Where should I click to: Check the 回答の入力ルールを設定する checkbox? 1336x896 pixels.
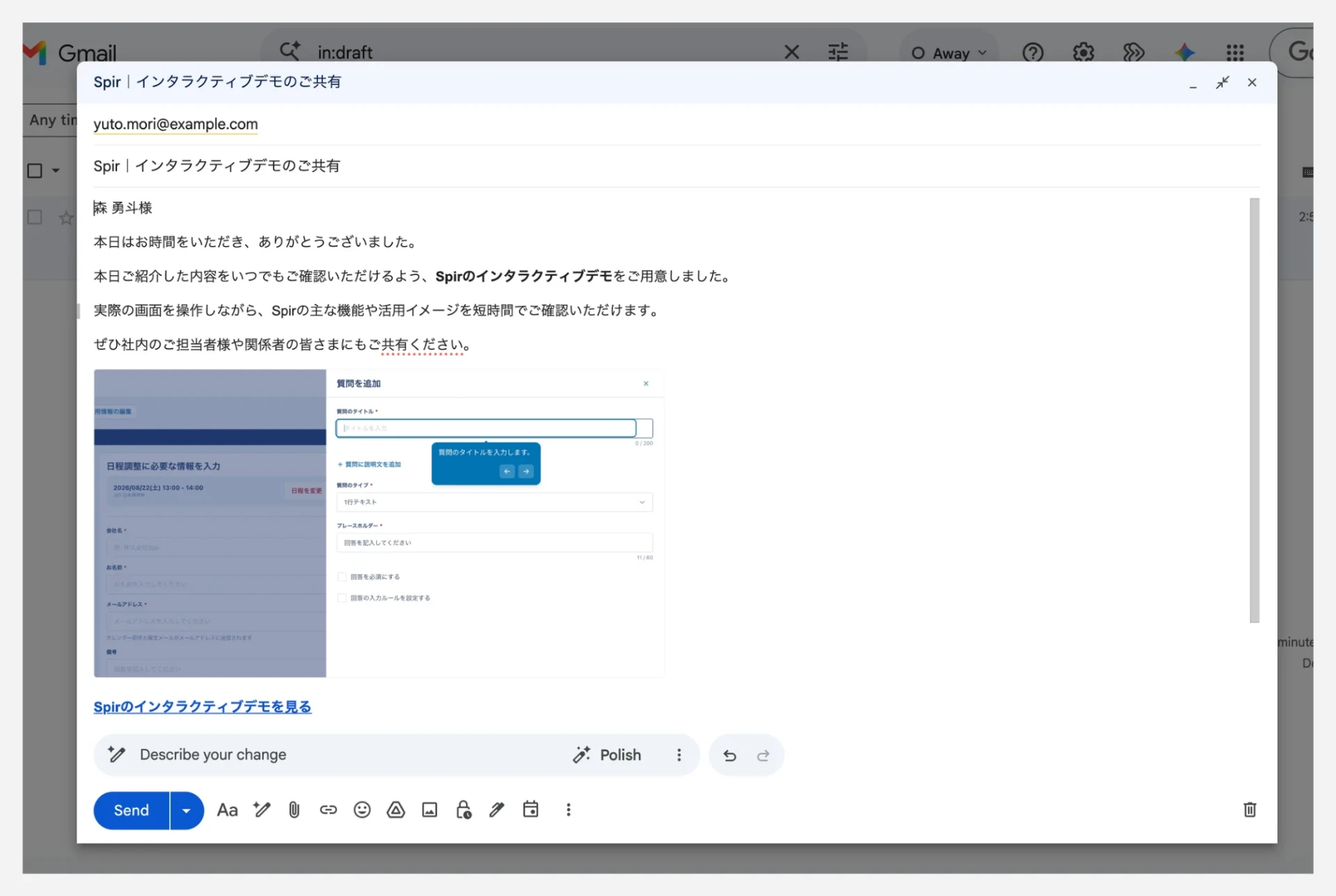342,598
